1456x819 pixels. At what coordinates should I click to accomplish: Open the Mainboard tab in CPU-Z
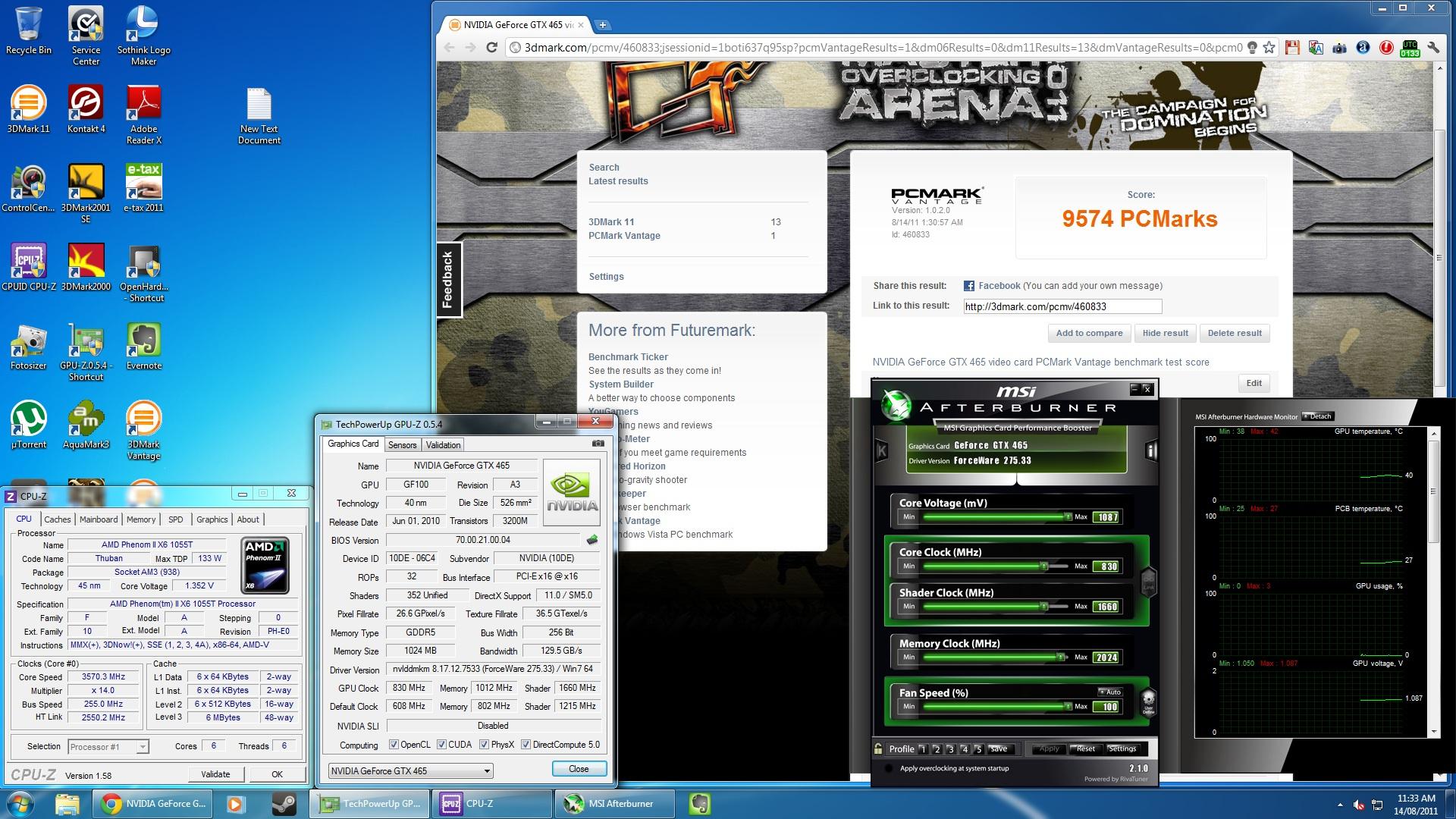pyautogui.click(x=99, y=519)
